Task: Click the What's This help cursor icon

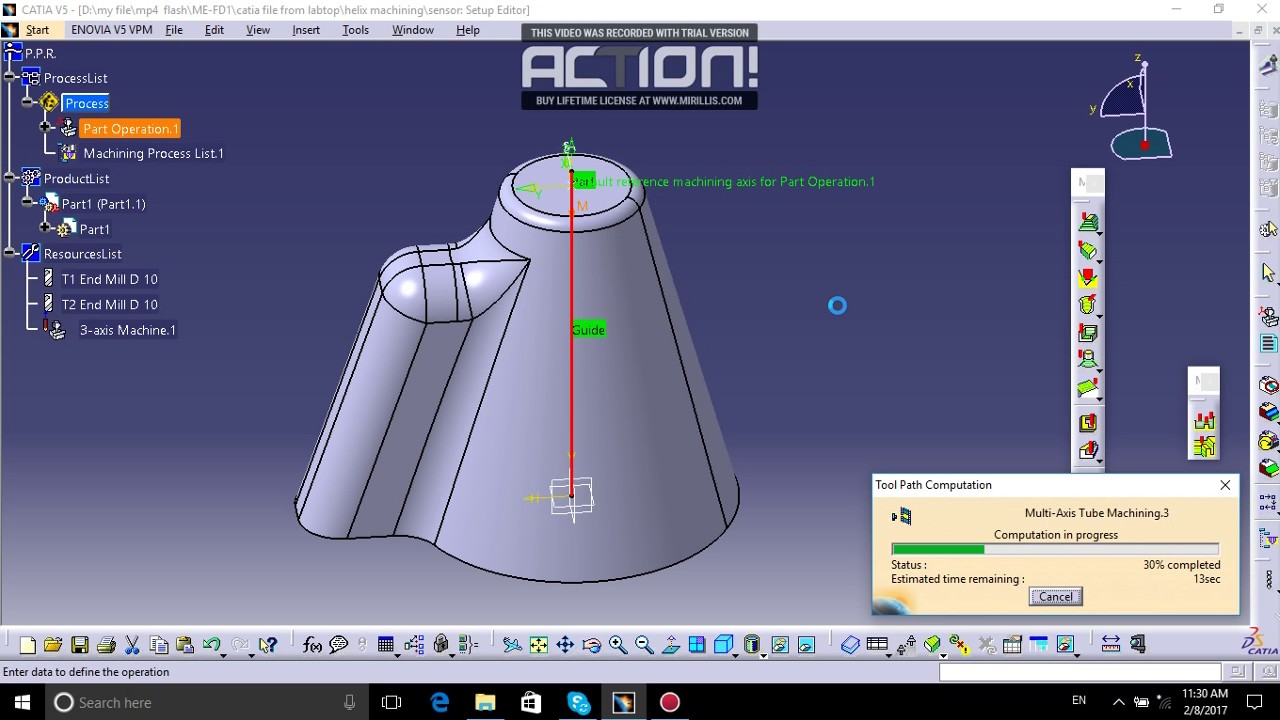Action: 267,645
